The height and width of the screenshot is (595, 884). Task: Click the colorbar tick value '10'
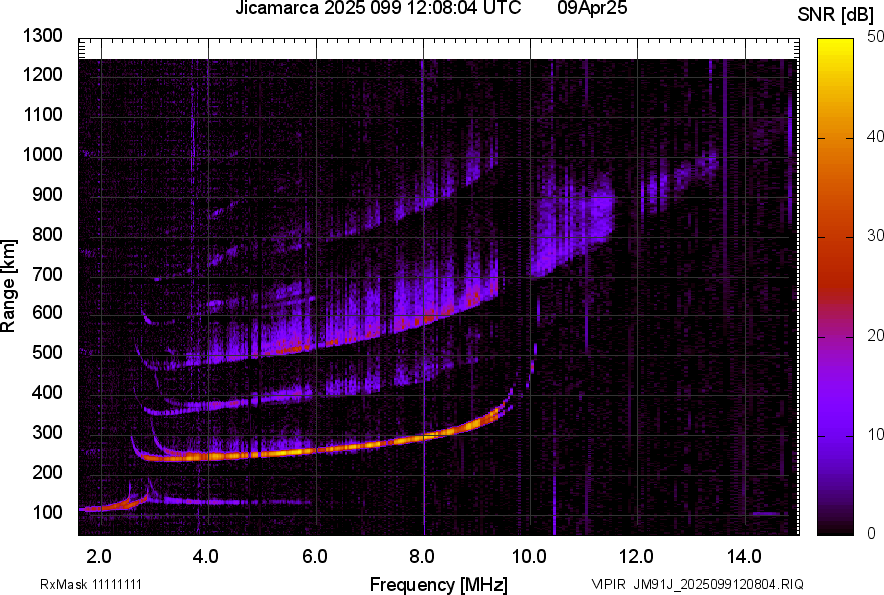[x=875, y=434]
